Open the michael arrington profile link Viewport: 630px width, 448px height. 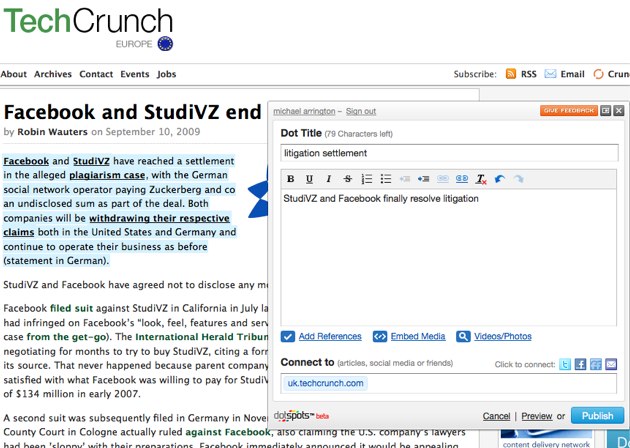point(304,111)
